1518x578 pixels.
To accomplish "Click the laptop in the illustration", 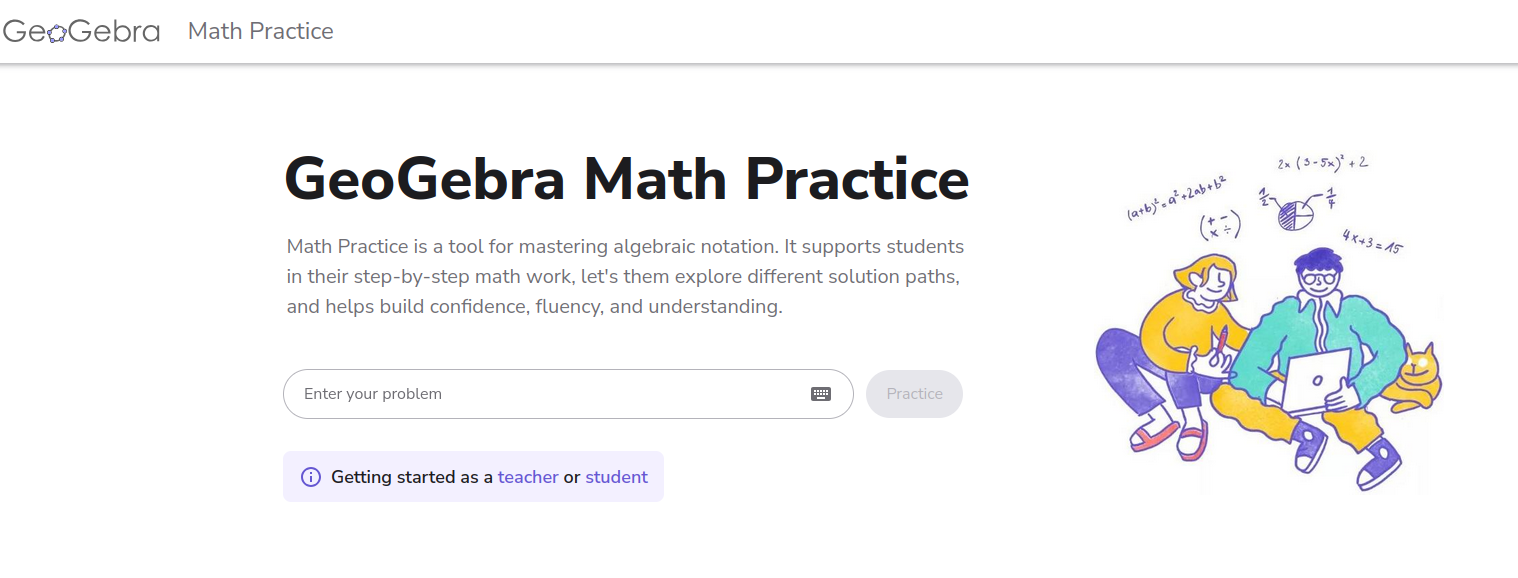I will pyautogui.click(x=1316, y=382).
